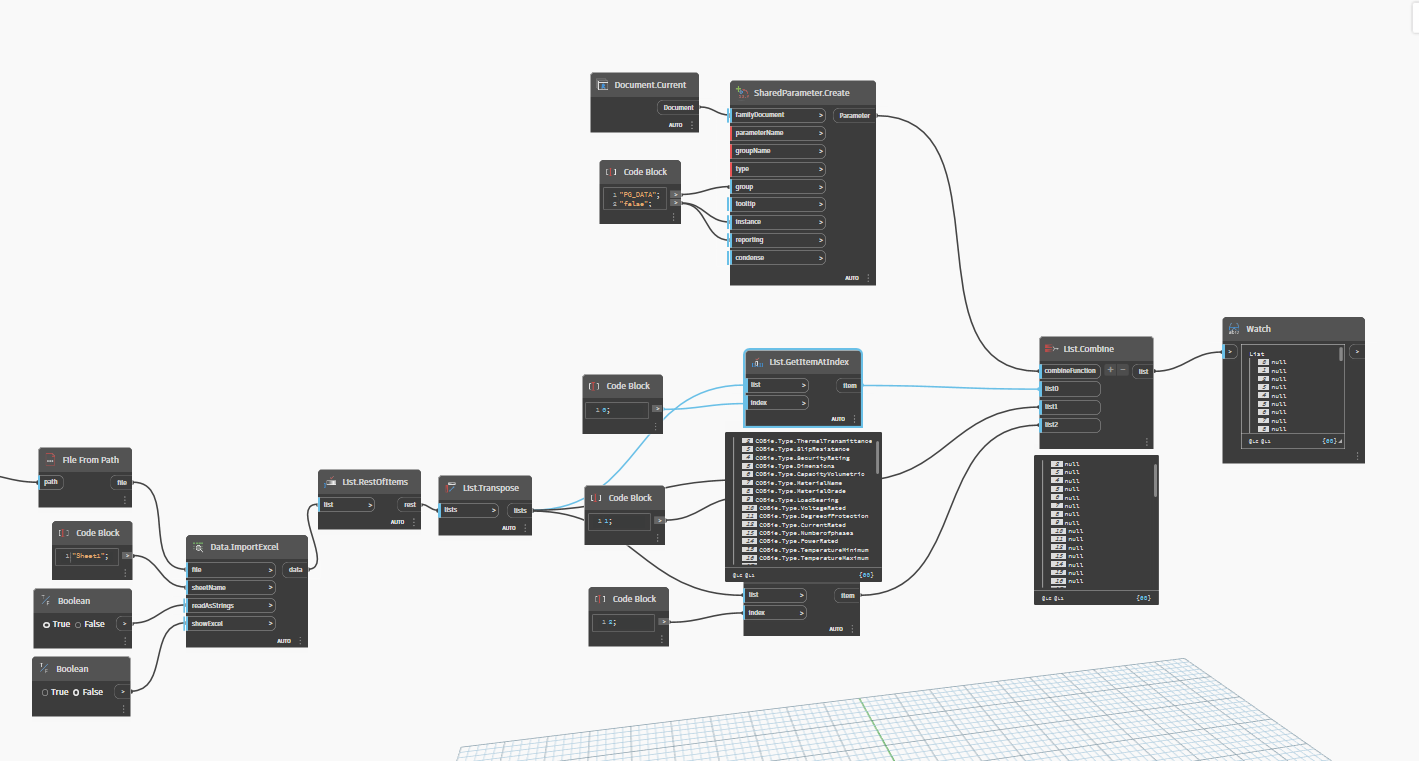
Task: Click the Watch node icon
Action: 1234,329
